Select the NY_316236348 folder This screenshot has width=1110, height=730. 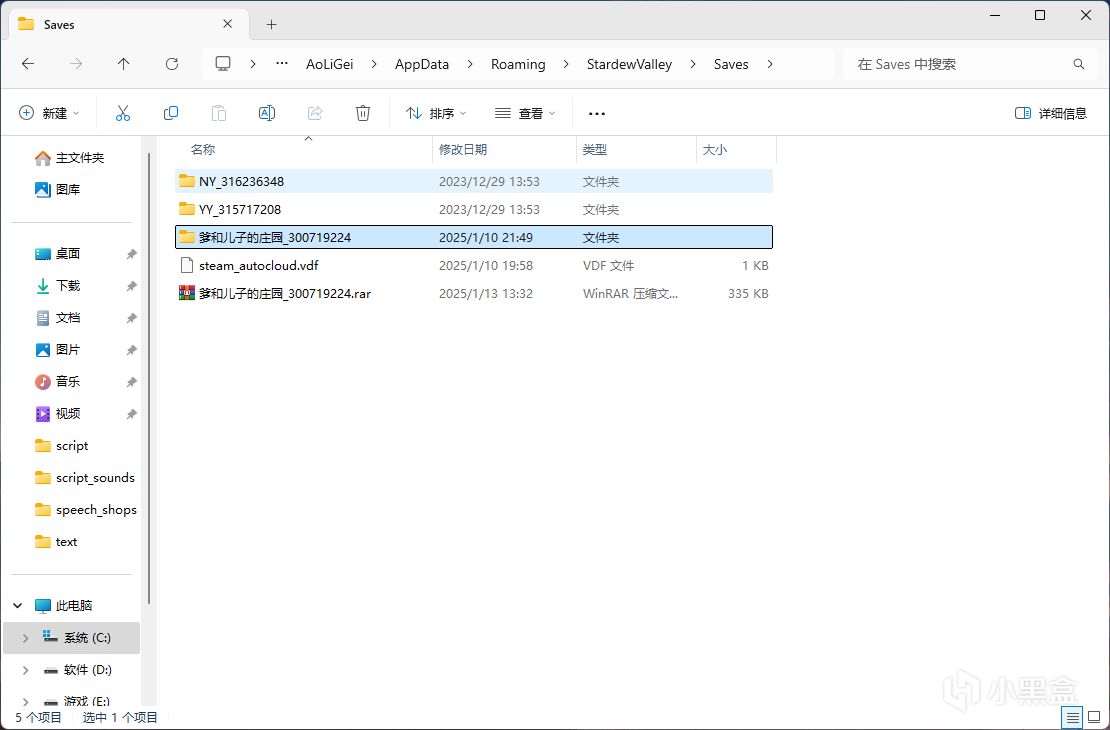(474, 181)
